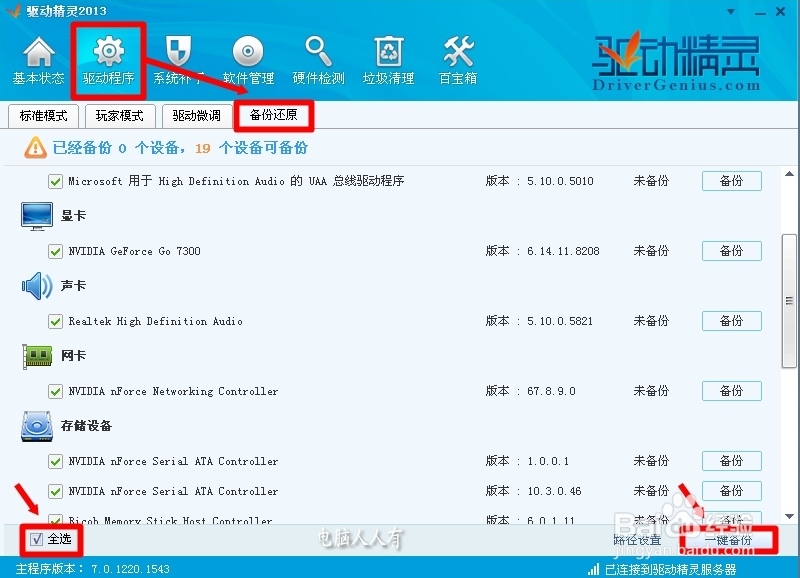This screenshot has width=800, height=578.
Task: Open 硬件检测 magnifier icon
Action: (x=318, y=52)
